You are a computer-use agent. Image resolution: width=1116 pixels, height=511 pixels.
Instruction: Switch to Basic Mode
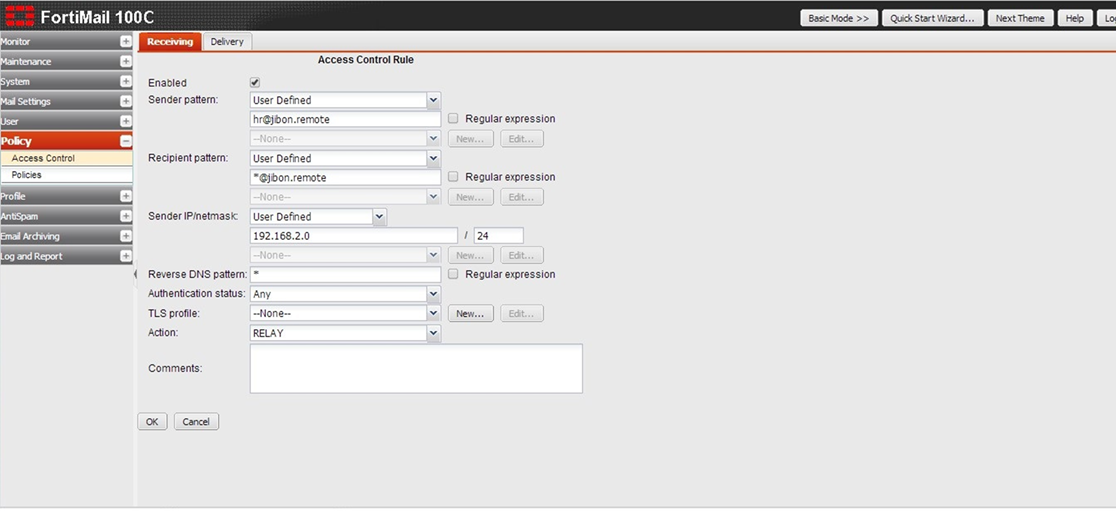click(838, 19)
